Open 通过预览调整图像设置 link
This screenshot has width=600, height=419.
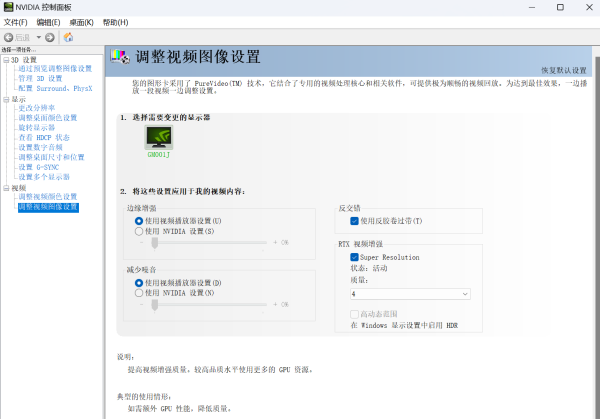(55, 68)
